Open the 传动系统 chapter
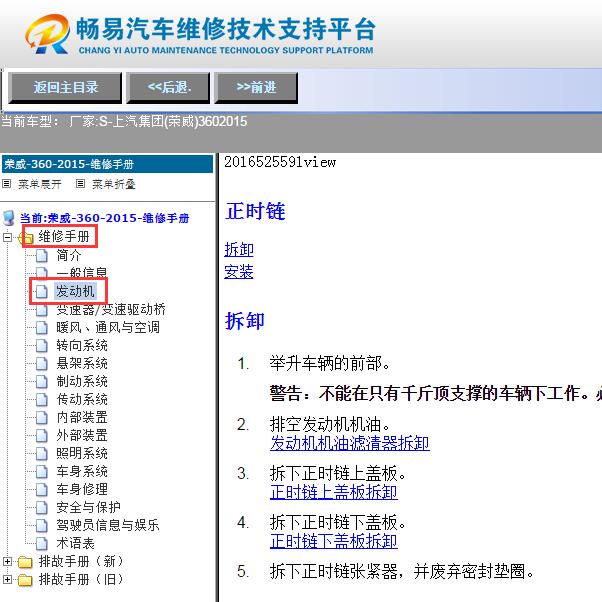Viewport: 602px width, 602px height. pyautogui.click(x=82, y=399)
